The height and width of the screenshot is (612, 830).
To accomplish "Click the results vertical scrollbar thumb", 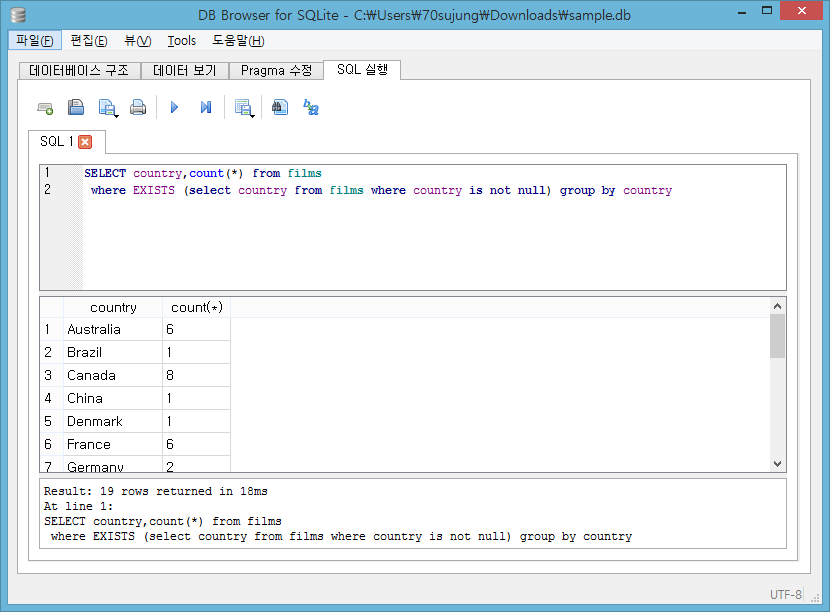I will pos(777,336).
